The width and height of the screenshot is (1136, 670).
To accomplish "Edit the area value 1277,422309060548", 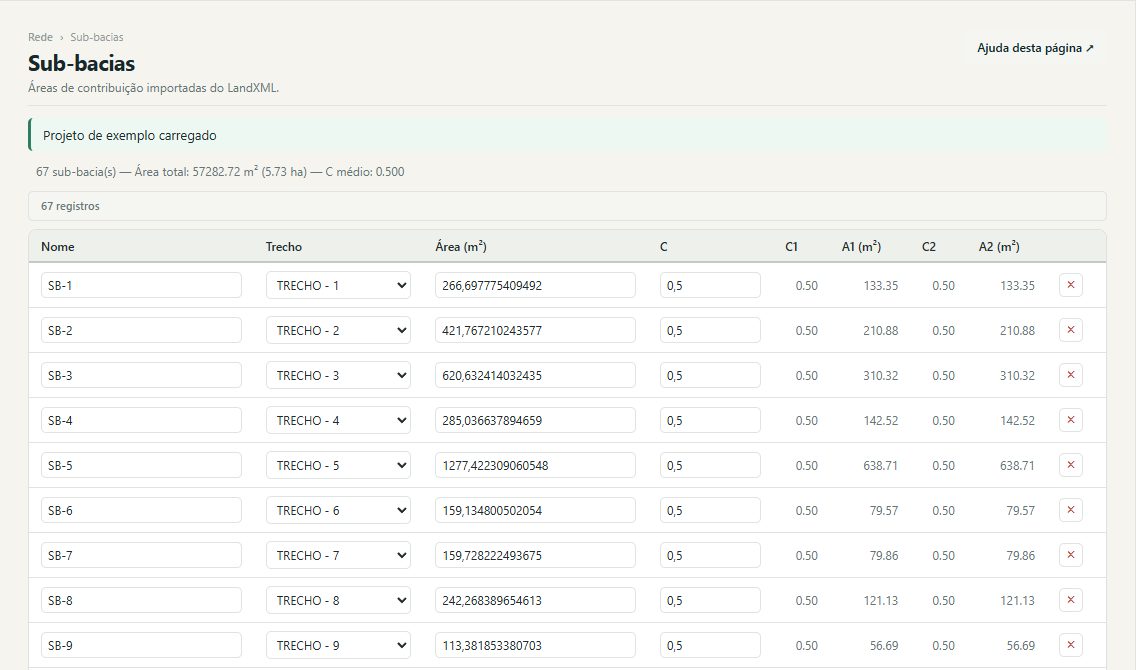I will click(x=535, y=465).
